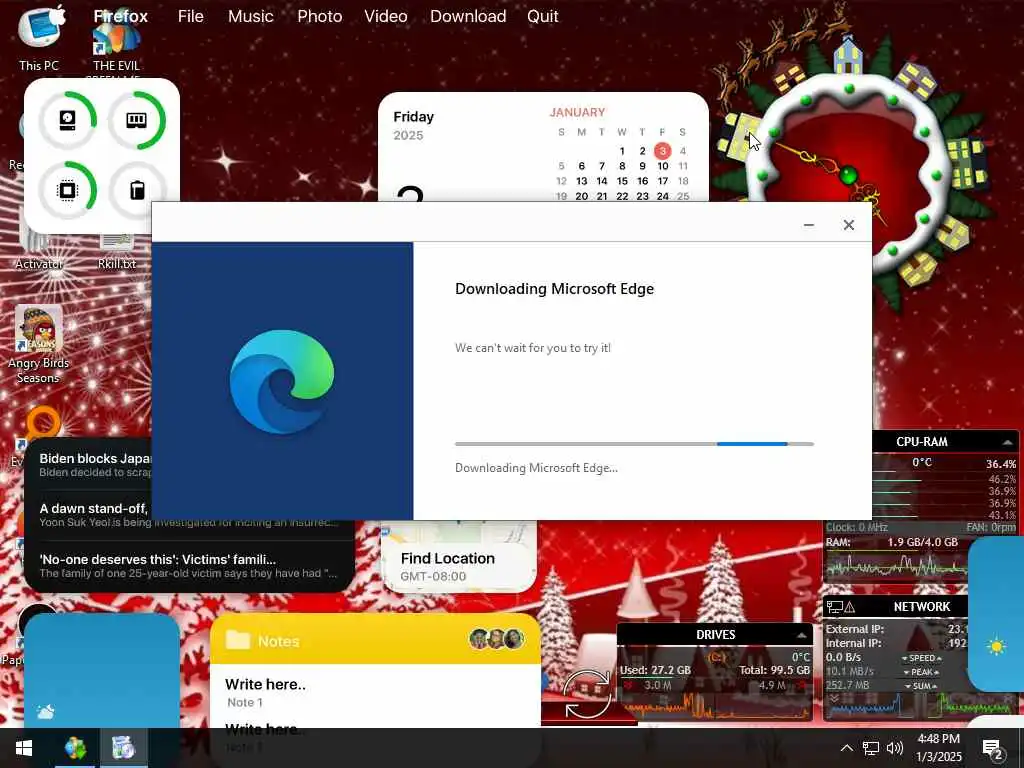This screenshot has width=1024, height=768.
Task: Collapse the DRIVES gadget arrow
Action: coord(801,635)
